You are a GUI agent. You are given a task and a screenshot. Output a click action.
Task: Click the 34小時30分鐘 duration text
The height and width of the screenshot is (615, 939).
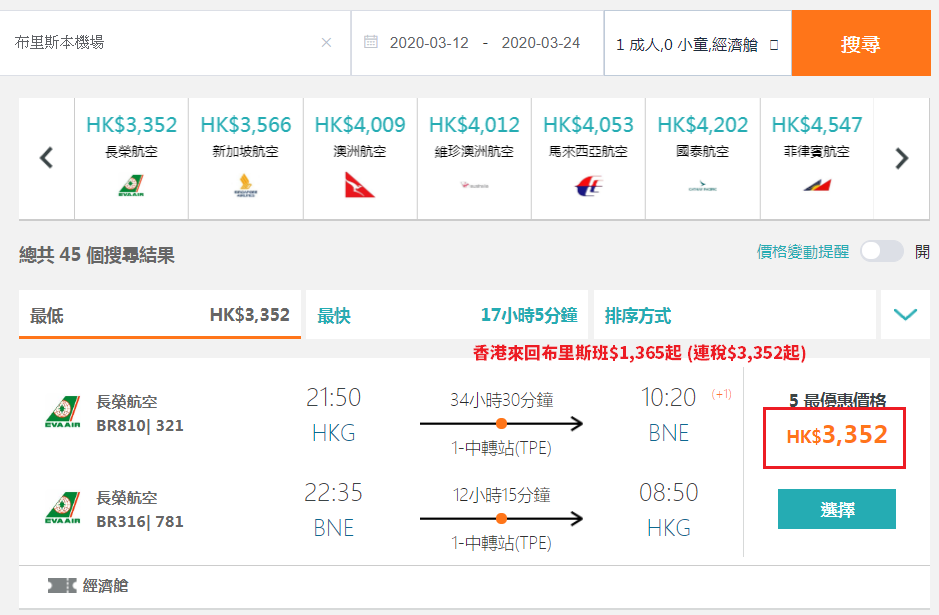(502, 399)
